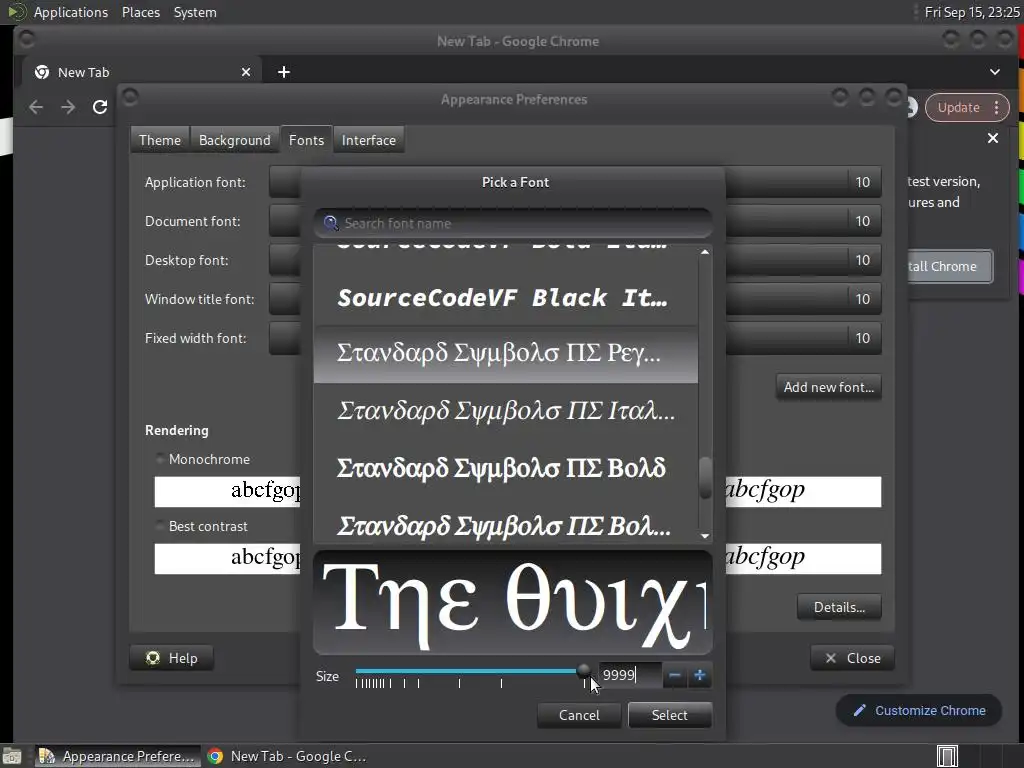This screenshot has width=1024, height=768.
Task: Click the magnifier icon in font search
Action: click(330, 223)
